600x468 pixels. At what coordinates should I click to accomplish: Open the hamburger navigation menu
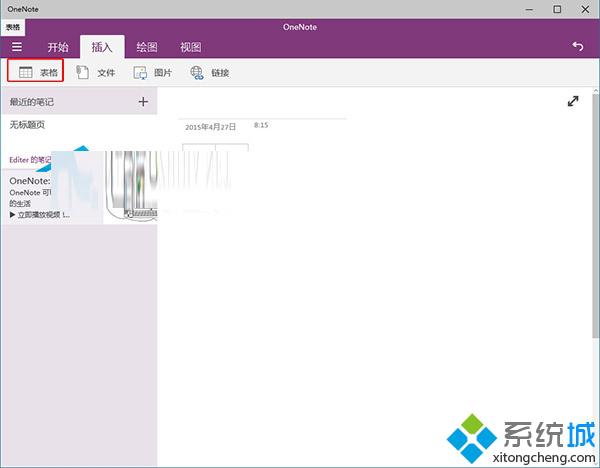(16, 47)
